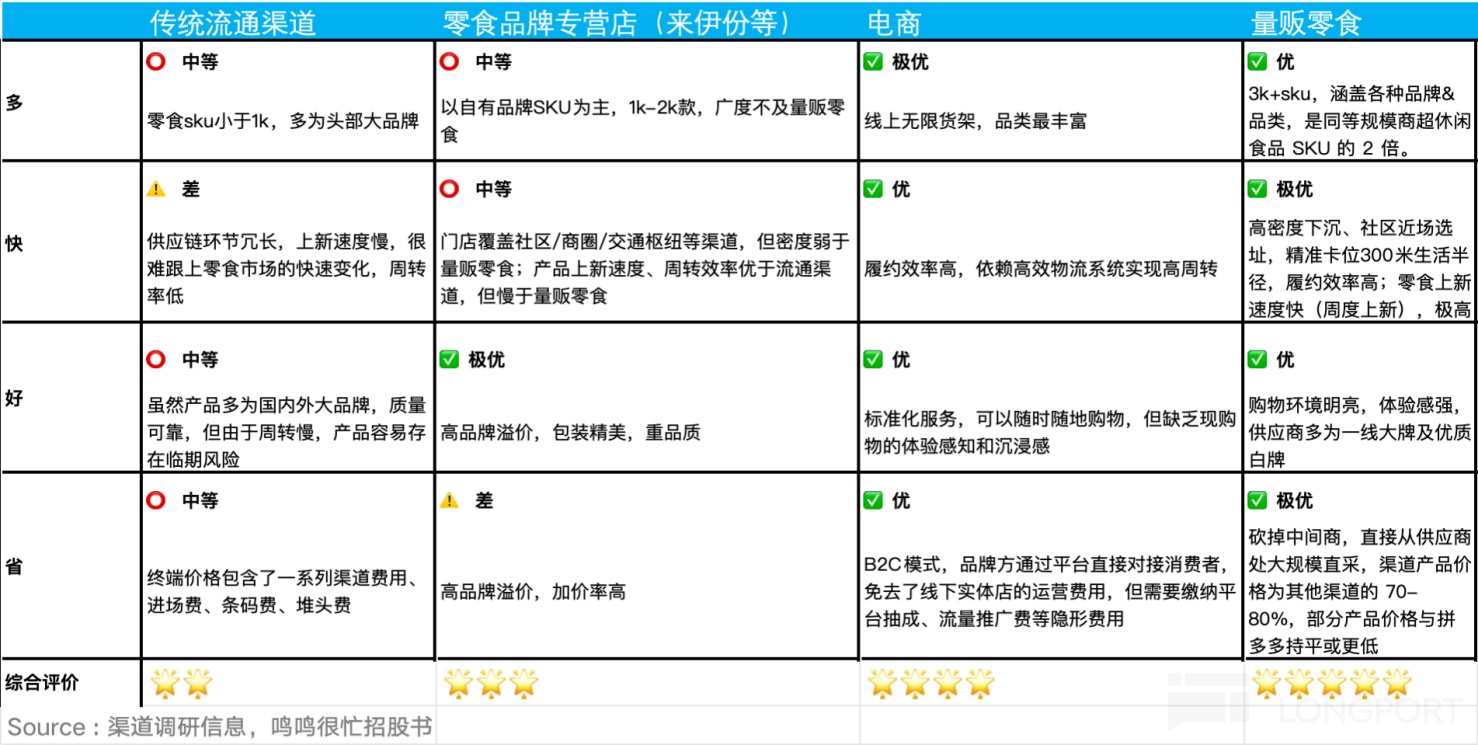The height and width of the screenshot is (745, 1478).
Task: Click the green checkmark icon in 电商 省 row
Action: tap(873, 500)
